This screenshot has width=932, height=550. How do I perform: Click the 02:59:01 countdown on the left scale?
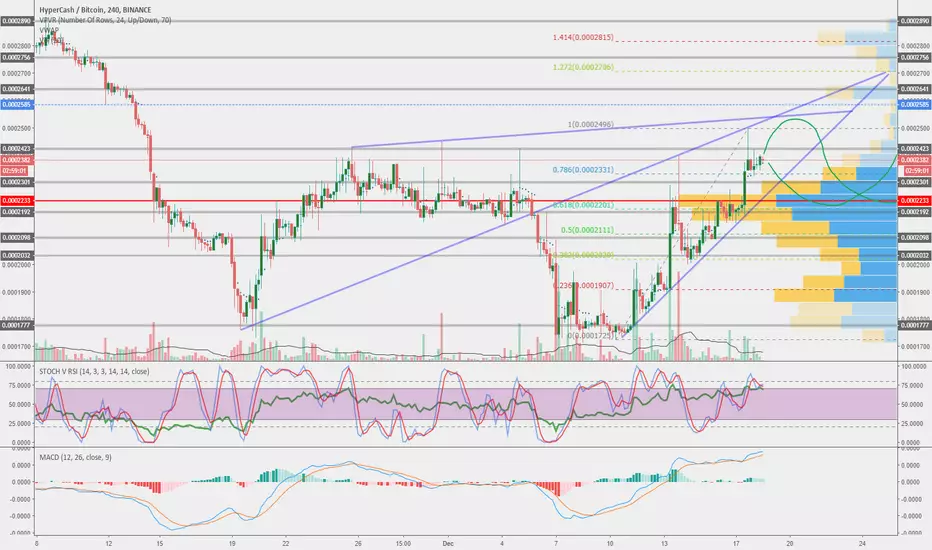coord(14,171)
